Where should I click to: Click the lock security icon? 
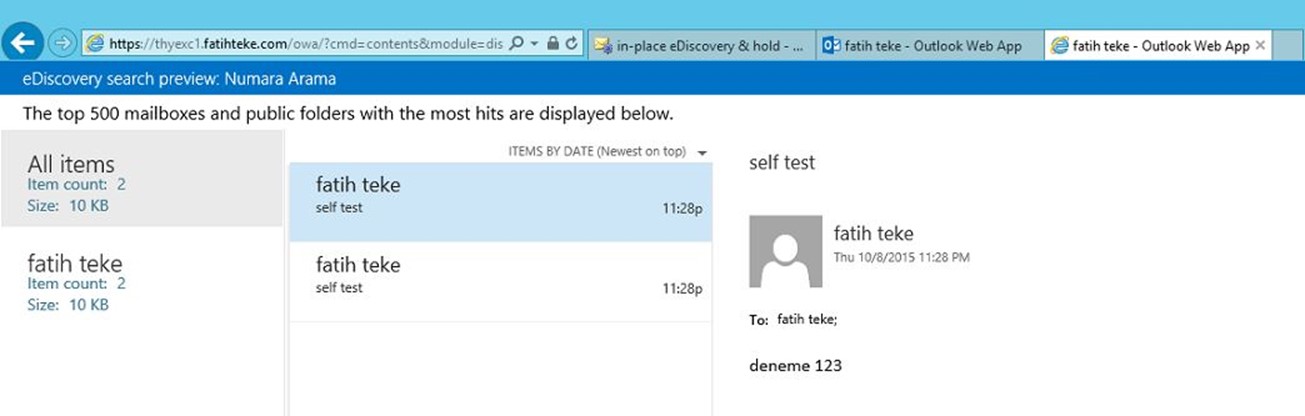coord(552,44)
